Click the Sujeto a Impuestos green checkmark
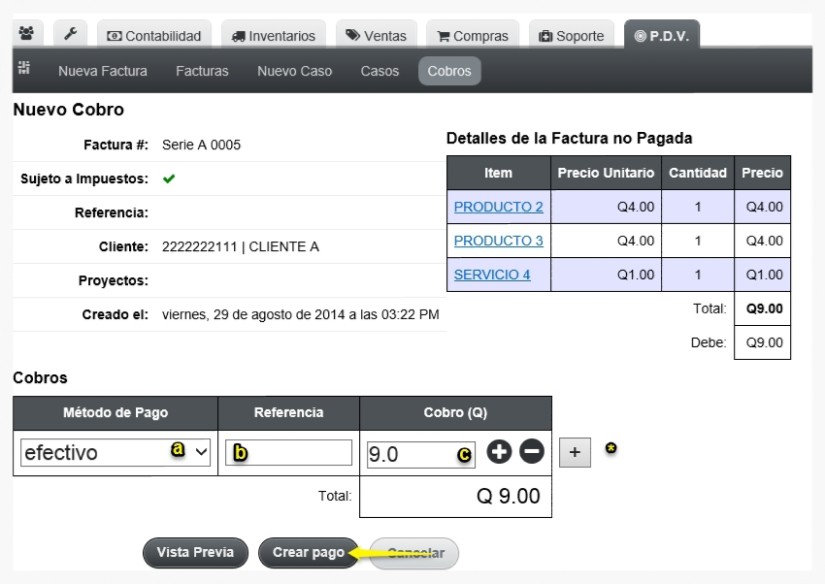 (169, 179)
